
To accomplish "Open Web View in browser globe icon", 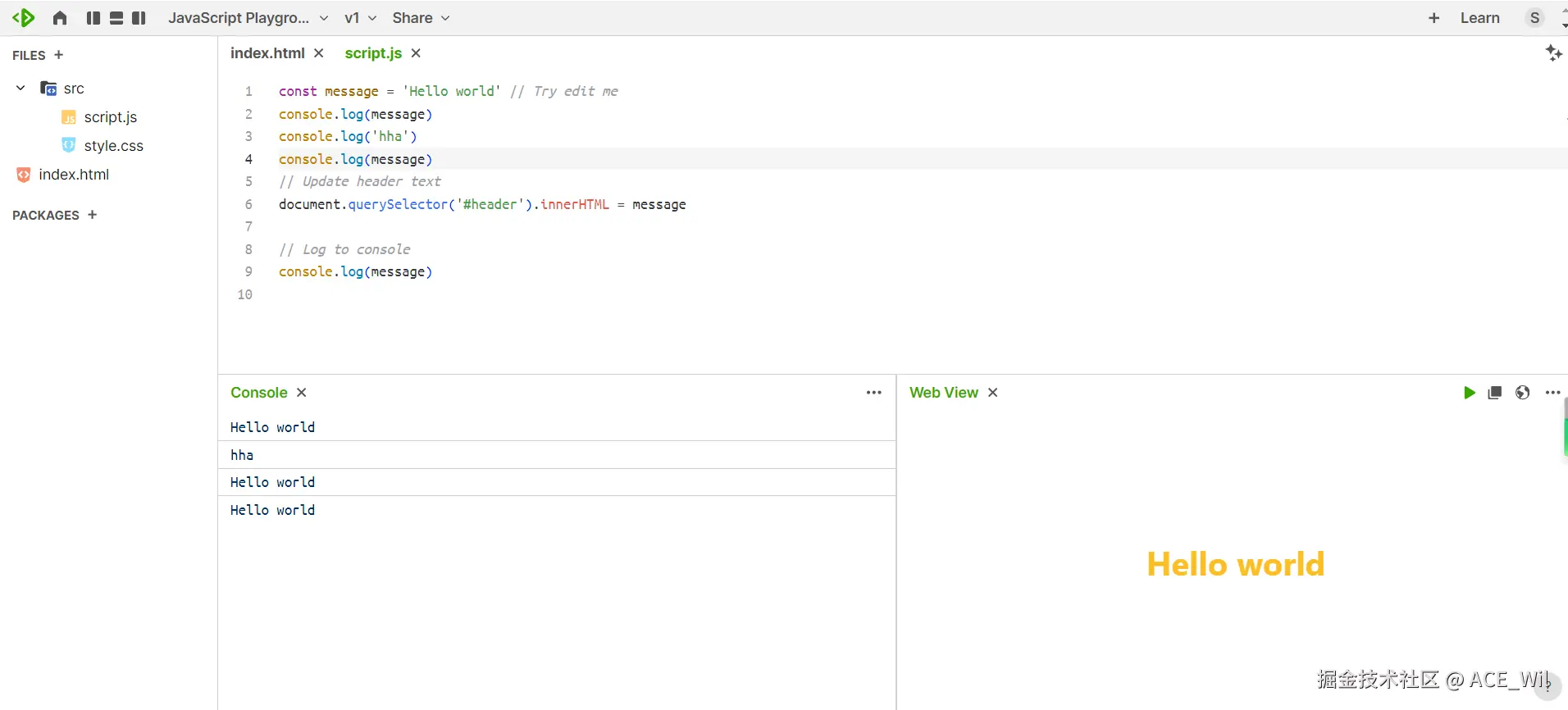I will [x=1523, y=393].
